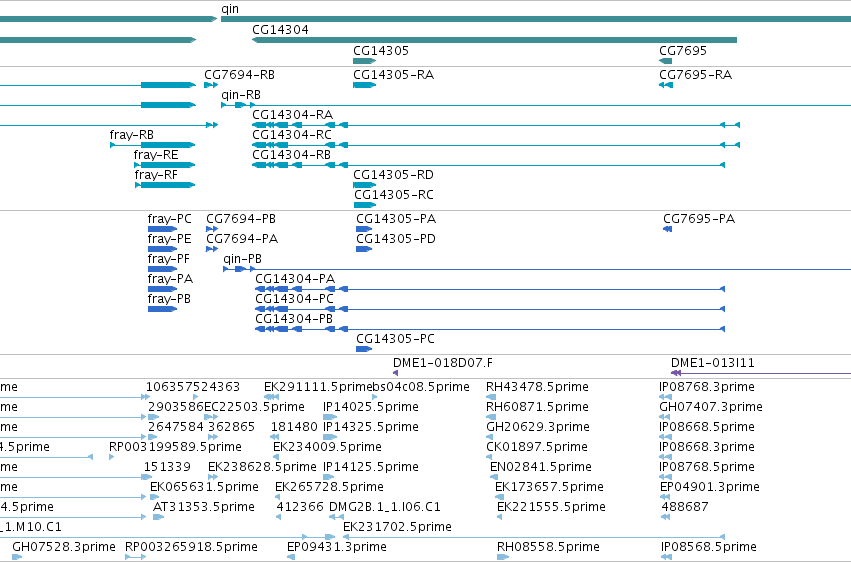The image size is (851, 562).
Task: Select EST label GH20629.3prime
Action: (x=538, y=427)
